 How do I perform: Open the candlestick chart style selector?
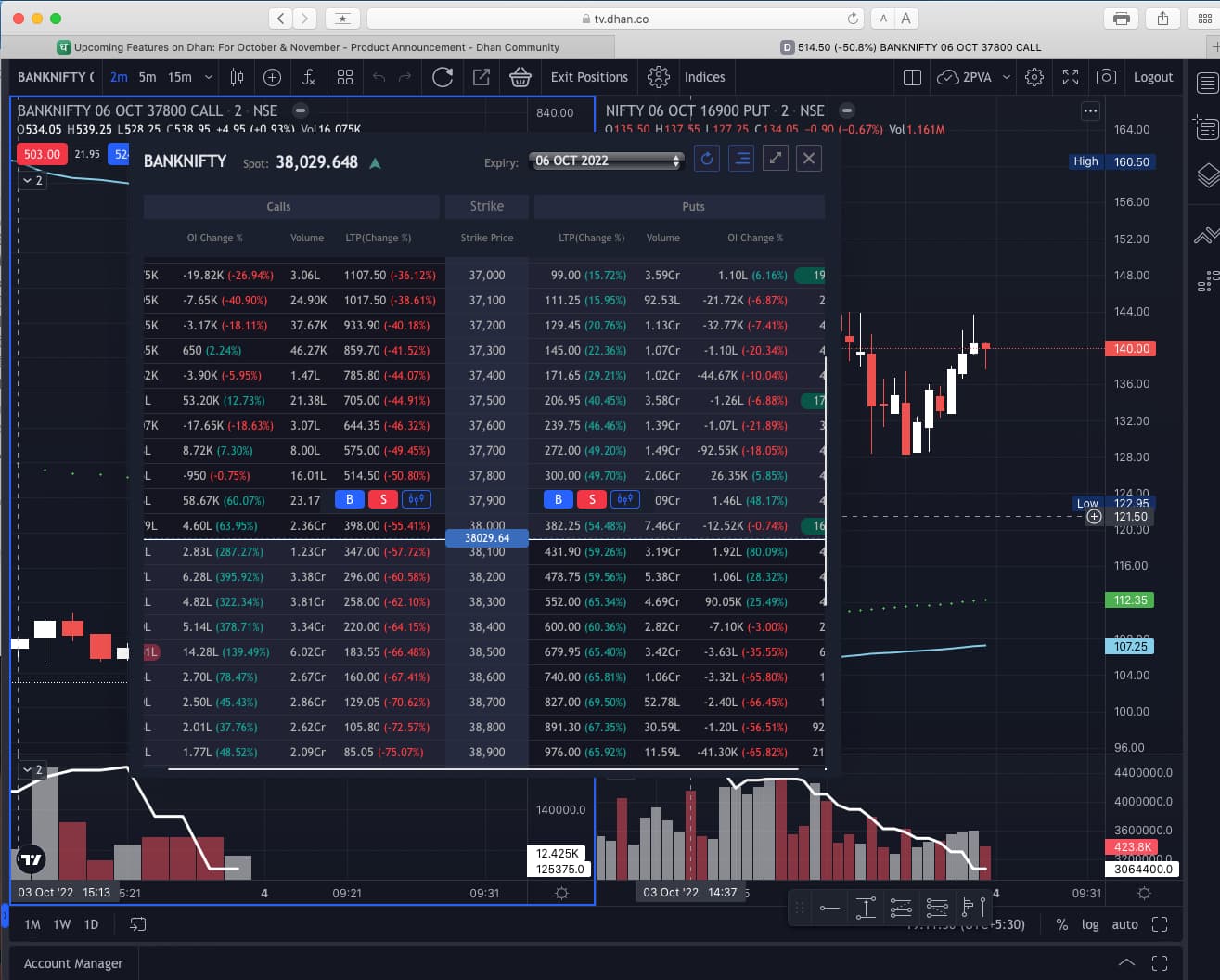(237, 77)
